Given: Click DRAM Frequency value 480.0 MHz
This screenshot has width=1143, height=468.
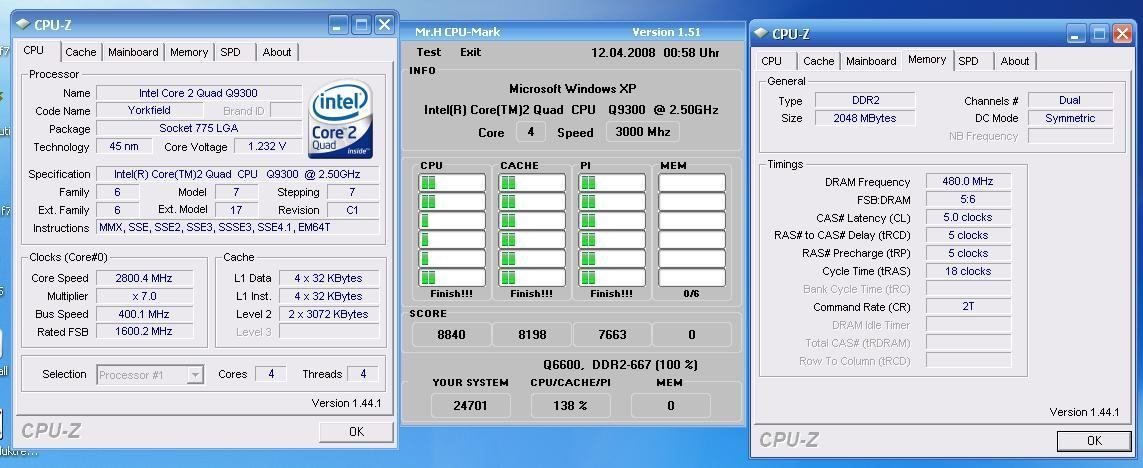Looking at the screenshot, I should 968,182.
